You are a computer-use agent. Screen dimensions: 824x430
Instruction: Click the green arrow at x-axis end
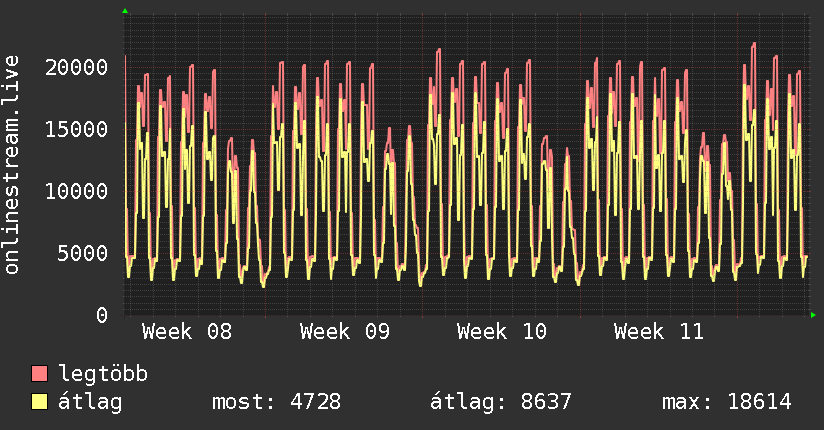tap(813, 315)
